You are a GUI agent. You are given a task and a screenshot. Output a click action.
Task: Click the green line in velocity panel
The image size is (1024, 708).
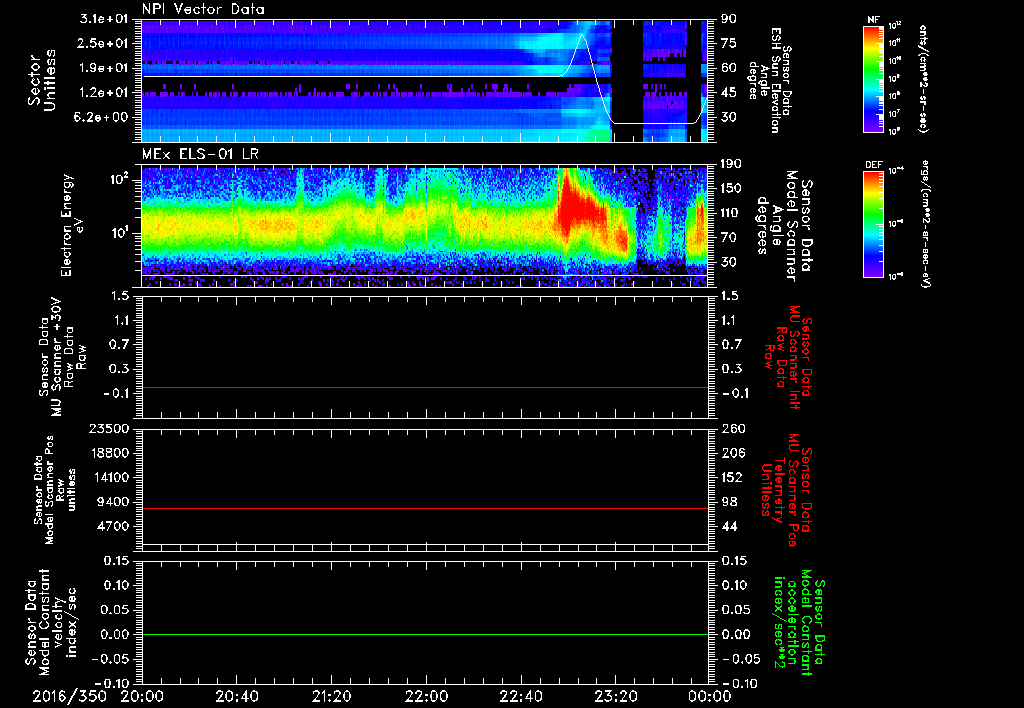tap(424, 634)
